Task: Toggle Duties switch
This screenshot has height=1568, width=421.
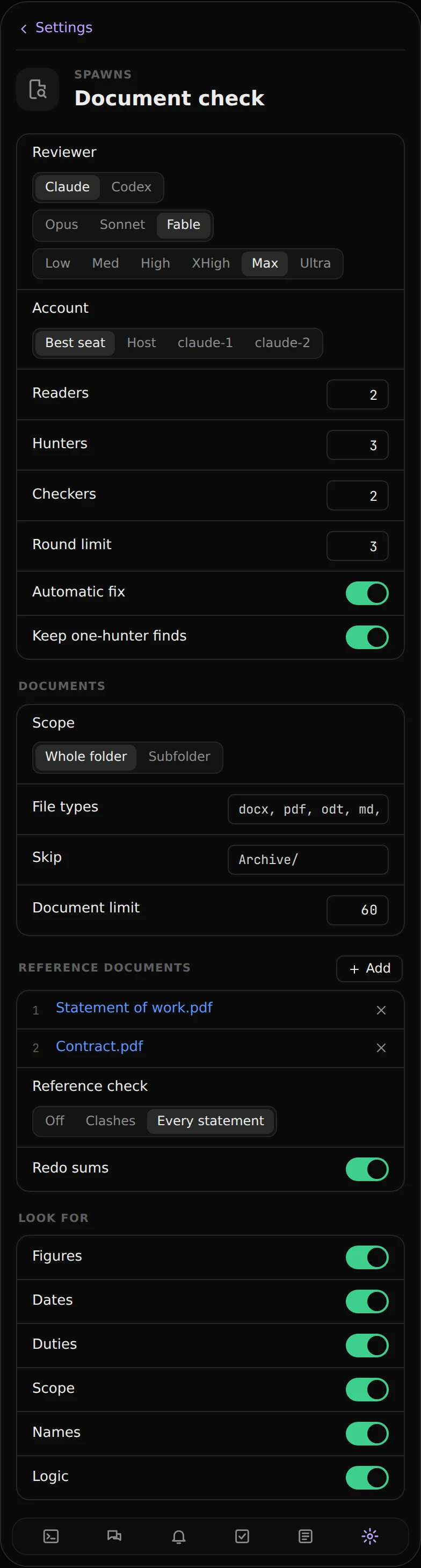Action: (367, 1346)
